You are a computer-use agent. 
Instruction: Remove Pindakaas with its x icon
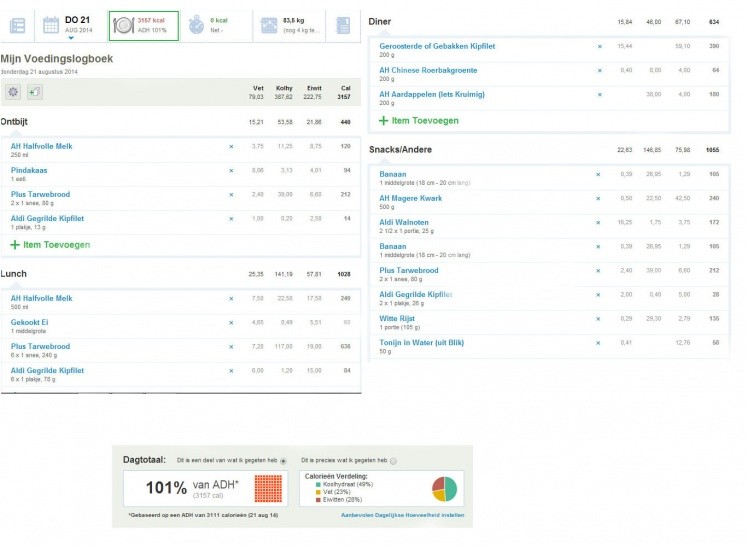231,170
